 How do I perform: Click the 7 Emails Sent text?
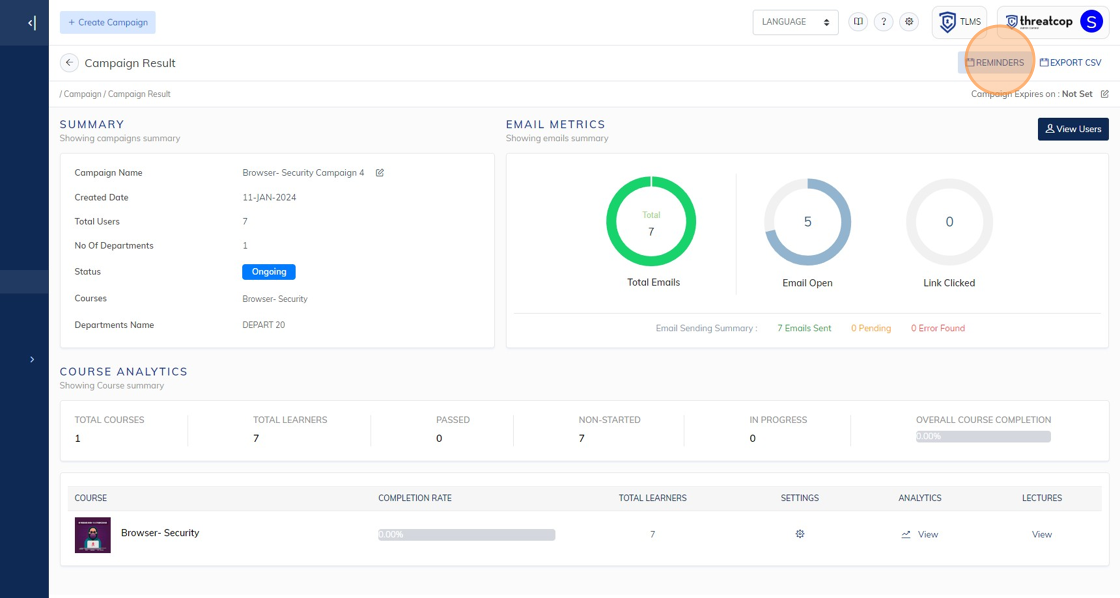(x=804, y=329)
